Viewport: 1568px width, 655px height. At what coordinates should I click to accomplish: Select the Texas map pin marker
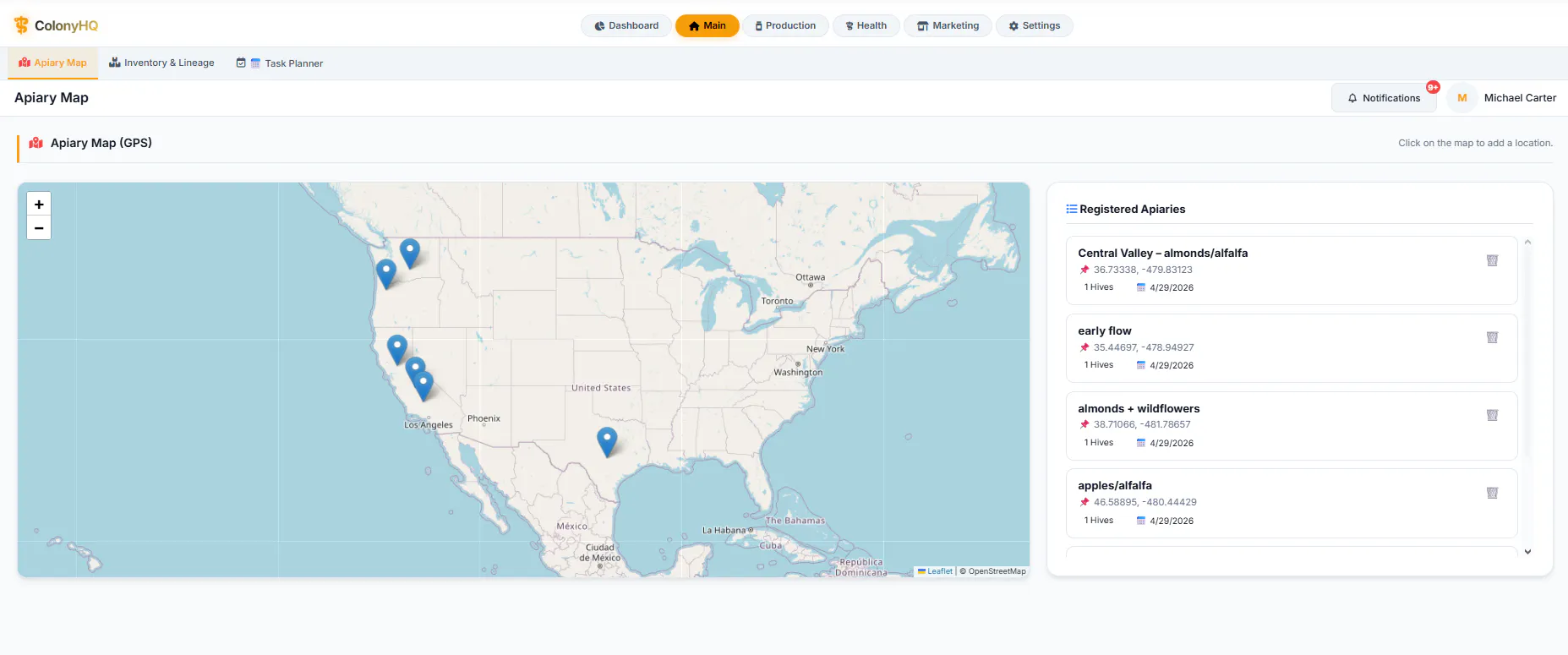pyautogui.click(x=607, y=442)
